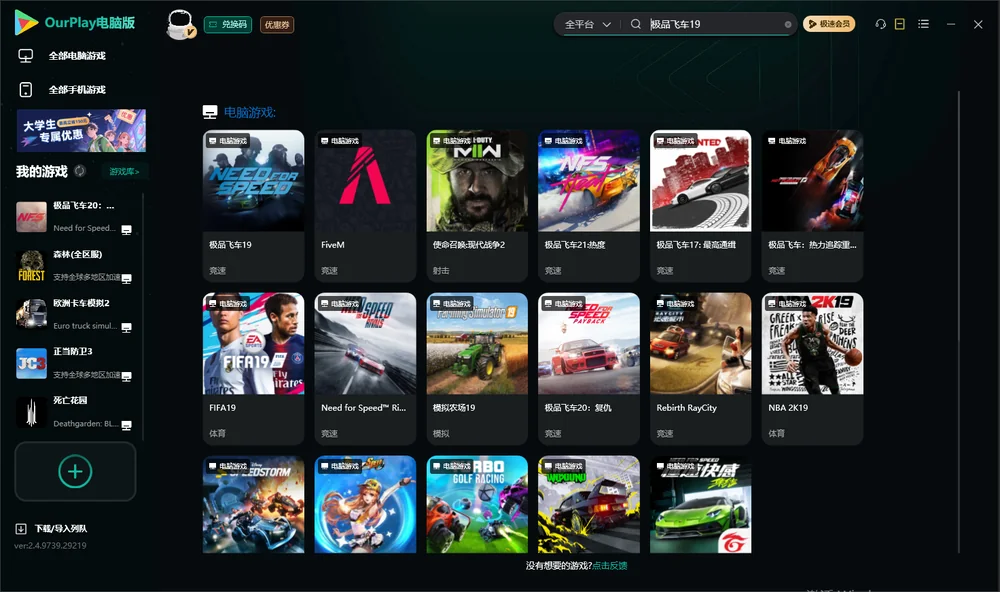Click the download queue arrow icon
The height and width of the screenshot is (592, 1000).
21,528
